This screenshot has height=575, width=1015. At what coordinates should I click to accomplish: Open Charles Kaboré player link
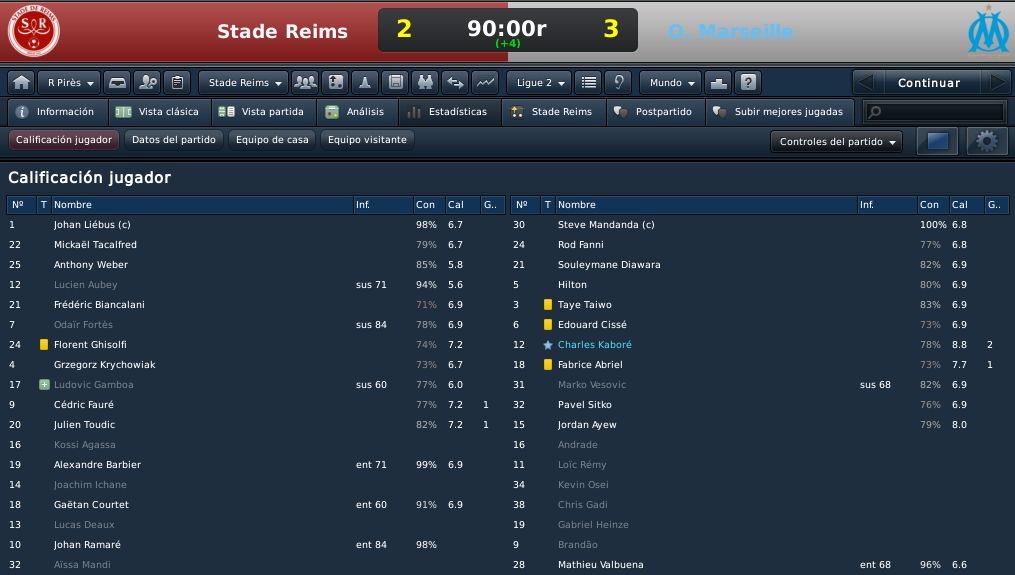pyautogui.click(x=595, y=344)
